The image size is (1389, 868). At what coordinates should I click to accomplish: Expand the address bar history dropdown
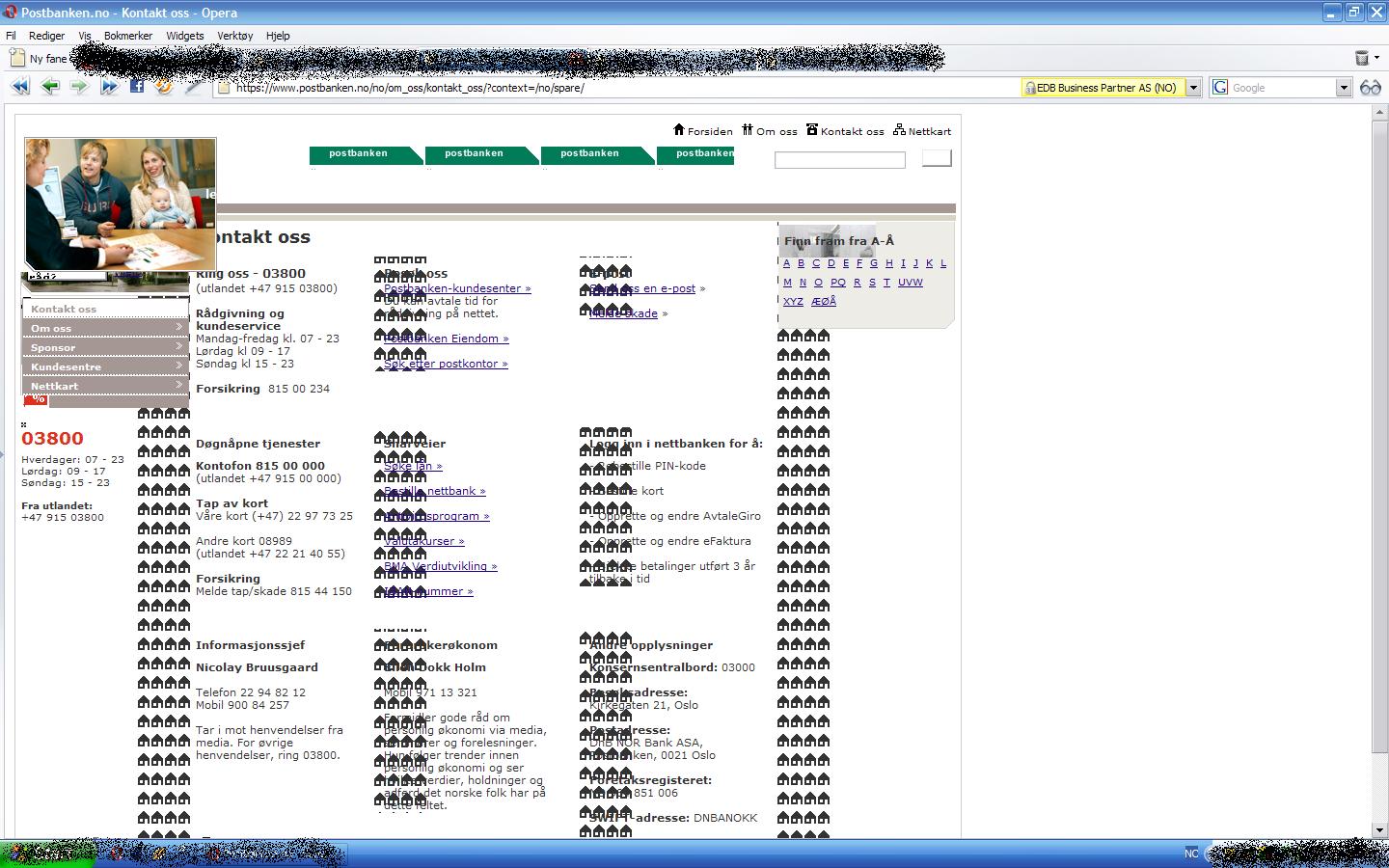pos(1193,88)
